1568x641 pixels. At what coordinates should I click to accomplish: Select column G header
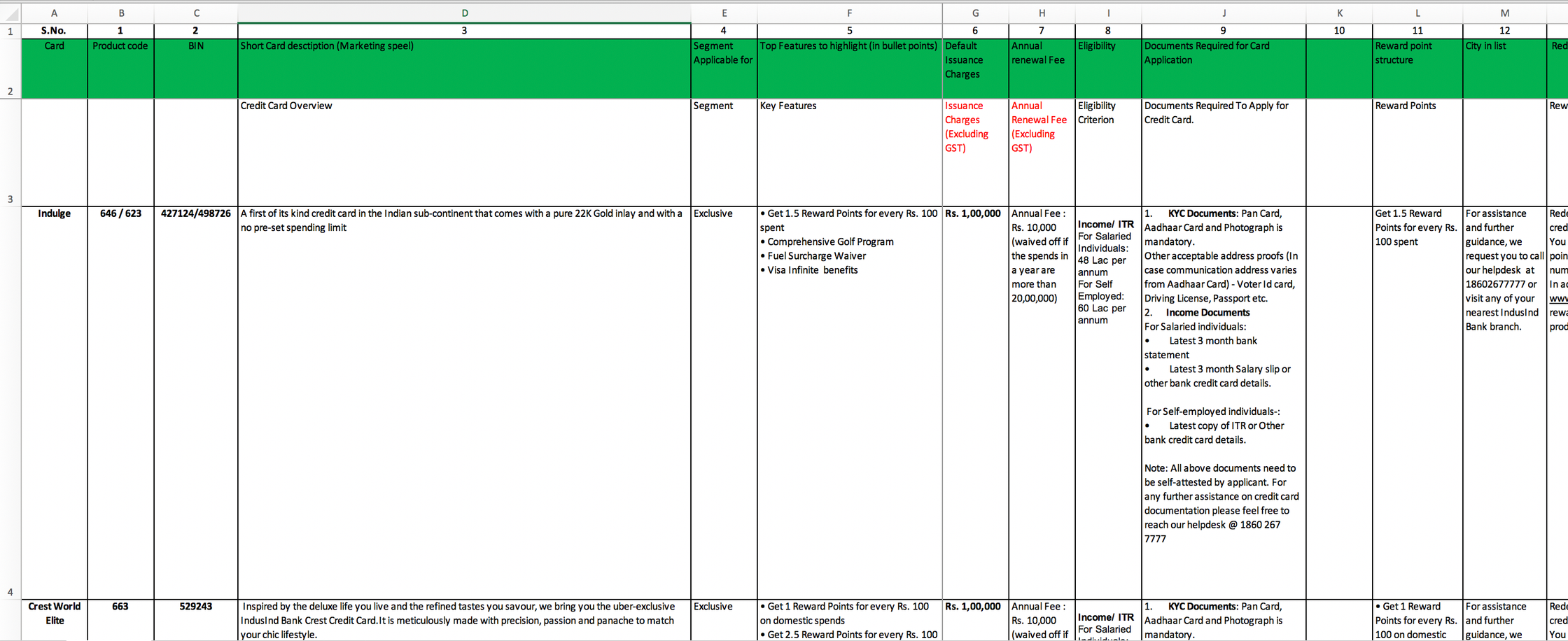976,13
